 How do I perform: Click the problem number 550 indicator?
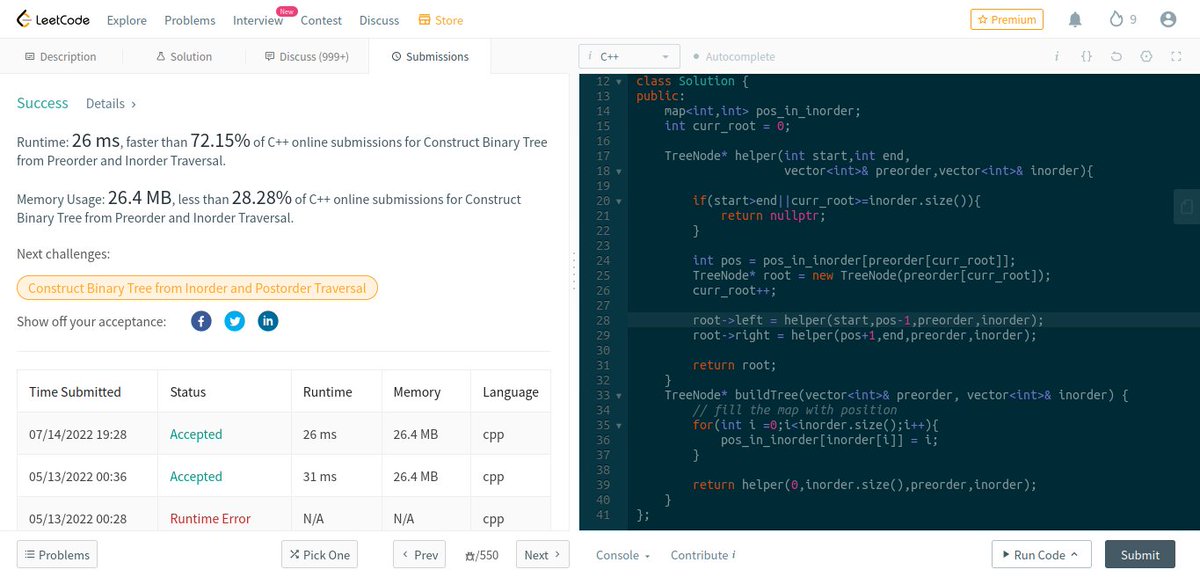(483, 555)
